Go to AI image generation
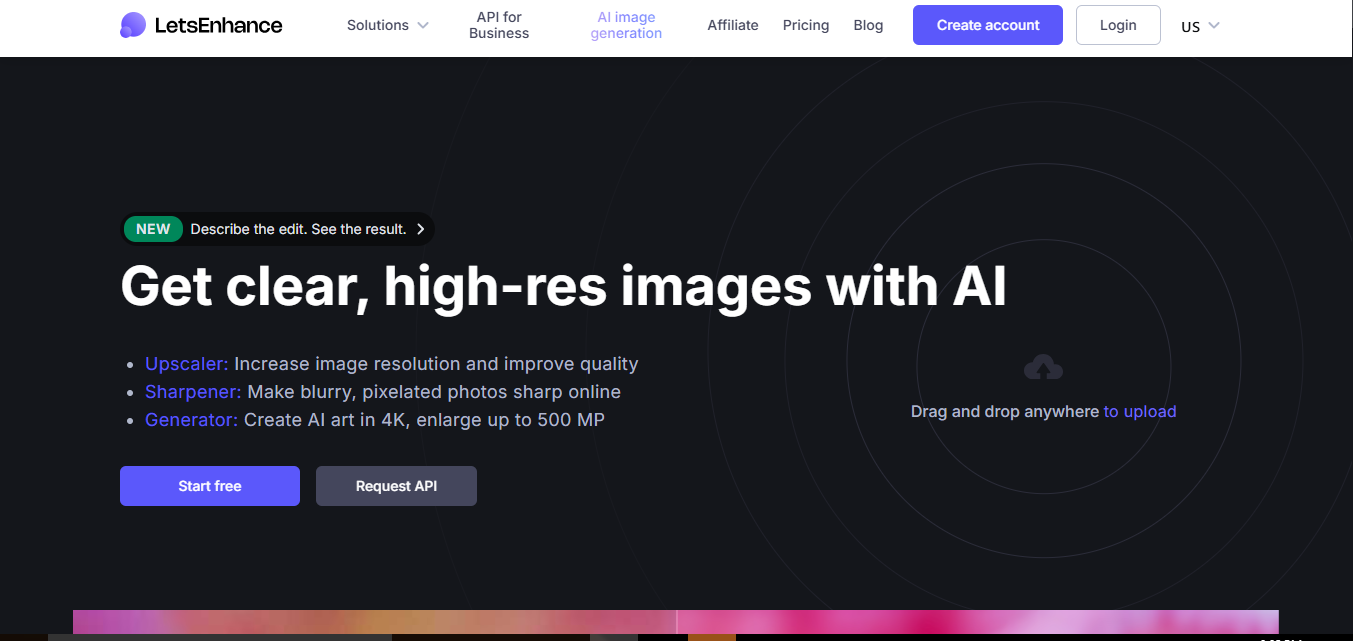The width and height of the screenshot is (1353, 641). [626, 25]
